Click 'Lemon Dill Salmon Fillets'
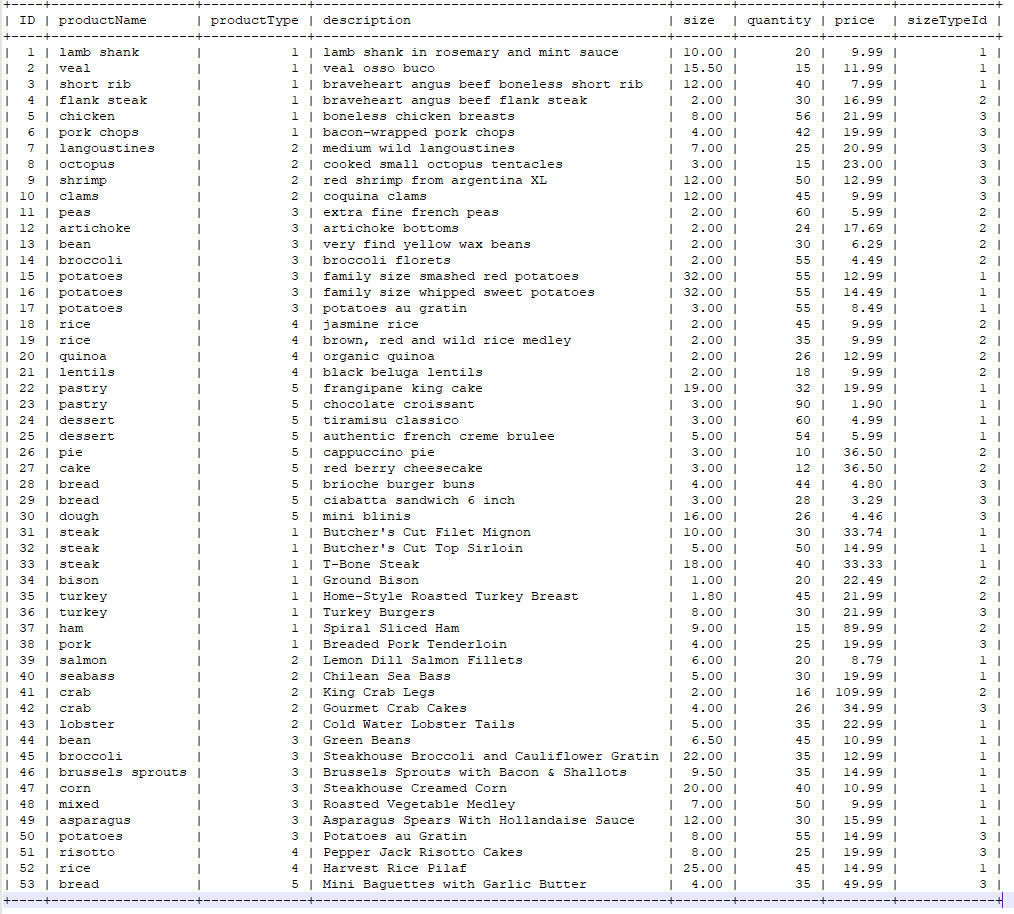Screen dimensions: 1014x914 [x=423, y=660]
